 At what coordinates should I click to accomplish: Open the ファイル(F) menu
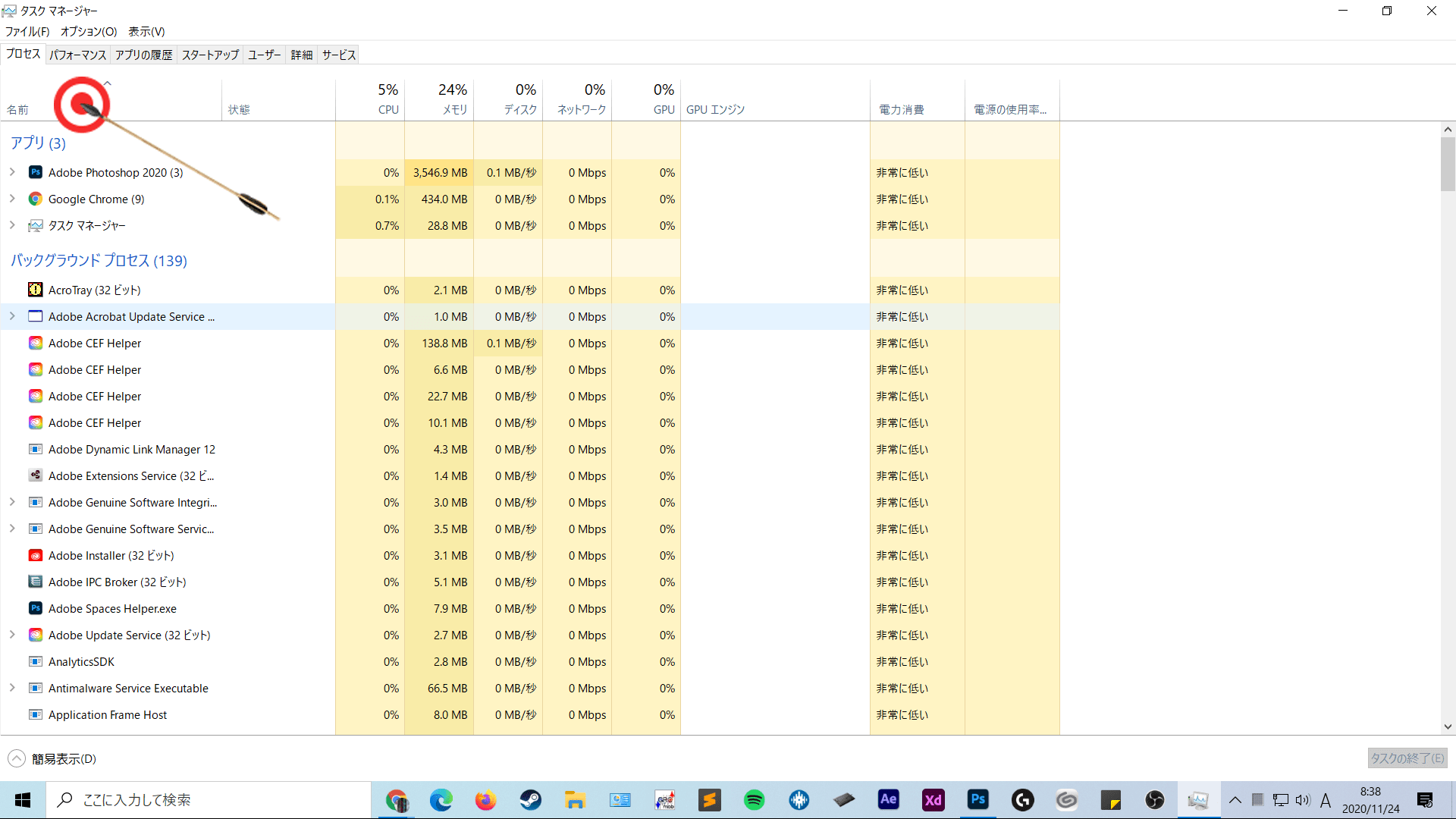coord(27,31)
